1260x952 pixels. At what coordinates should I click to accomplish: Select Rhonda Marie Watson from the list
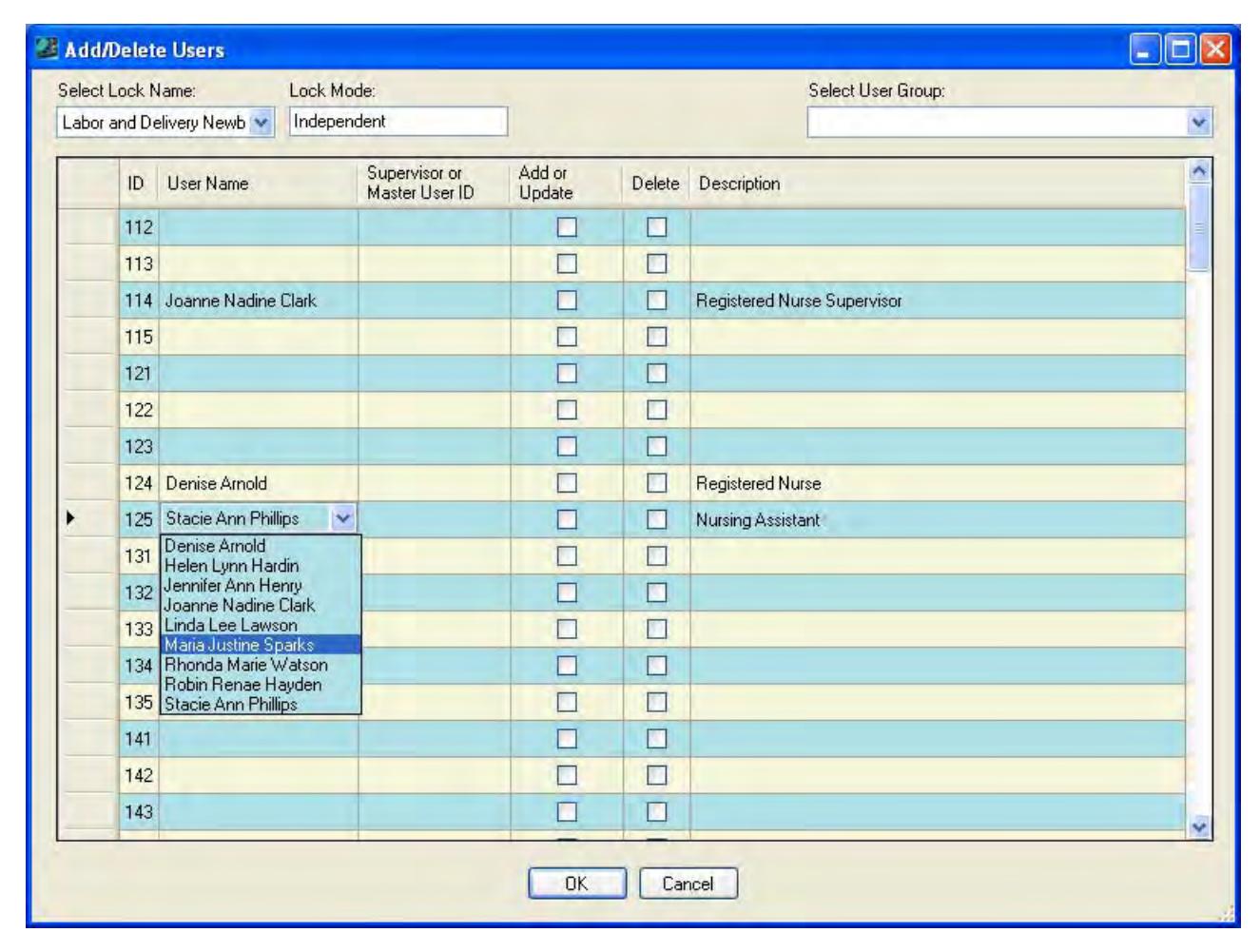coord(260,665)
